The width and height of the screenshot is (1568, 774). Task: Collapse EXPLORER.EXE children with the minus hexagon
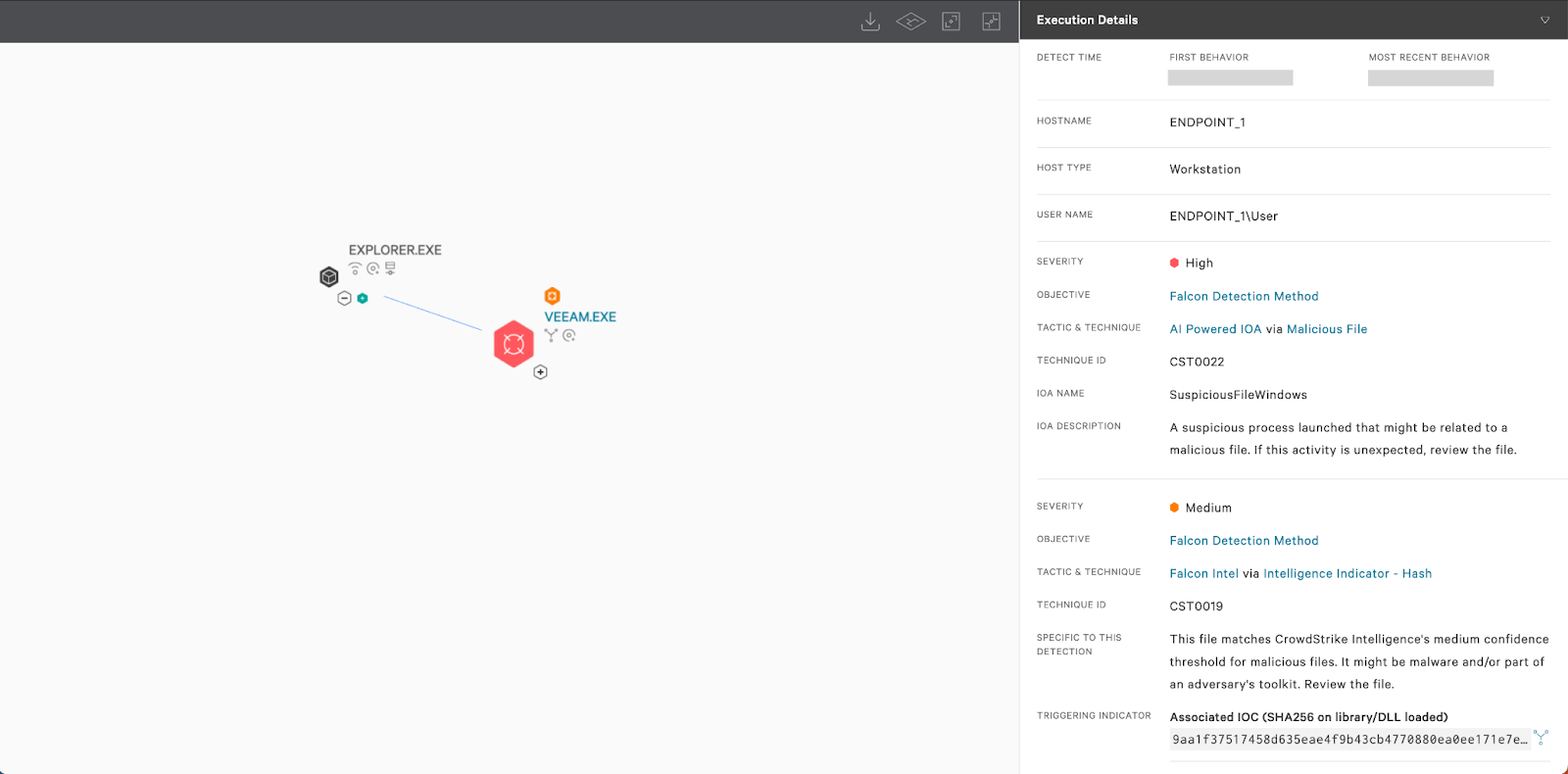tap(344, 298)
